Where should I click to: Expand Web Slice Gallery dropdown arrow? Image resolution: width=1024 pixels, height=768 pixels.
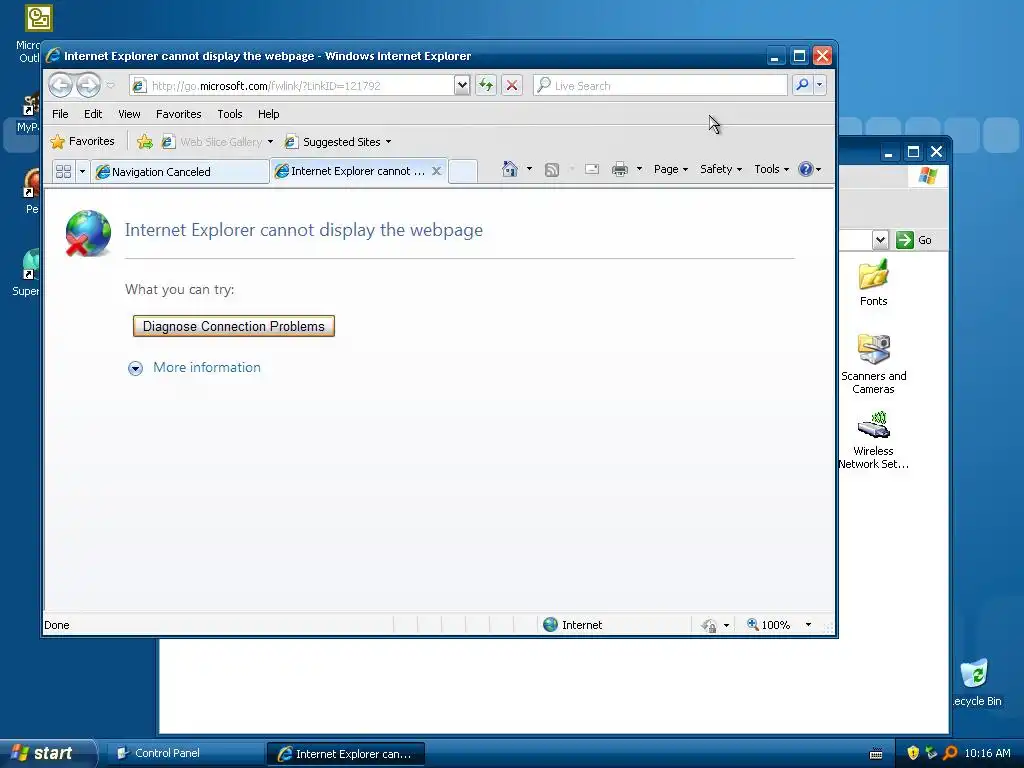pos(270,142)
